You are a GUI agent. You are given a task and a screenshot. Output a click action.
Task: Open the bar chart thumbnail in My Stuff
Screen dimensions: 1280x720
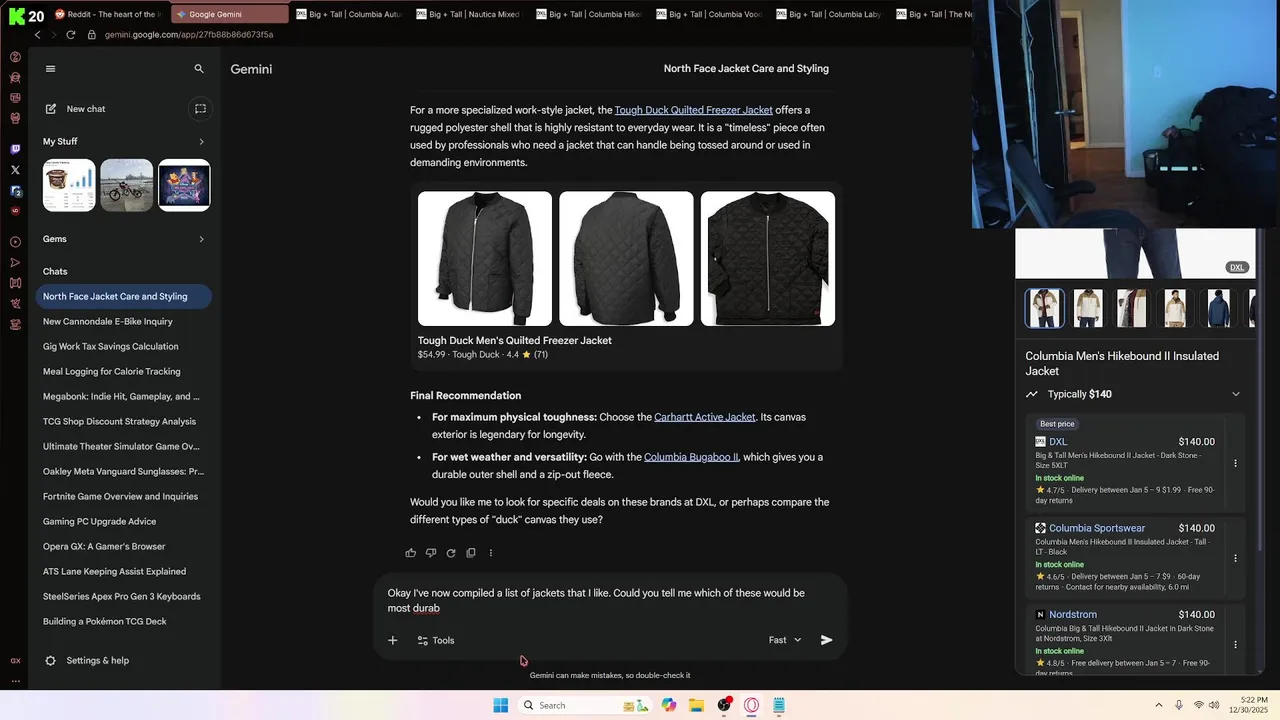click(x=69, y=185)
